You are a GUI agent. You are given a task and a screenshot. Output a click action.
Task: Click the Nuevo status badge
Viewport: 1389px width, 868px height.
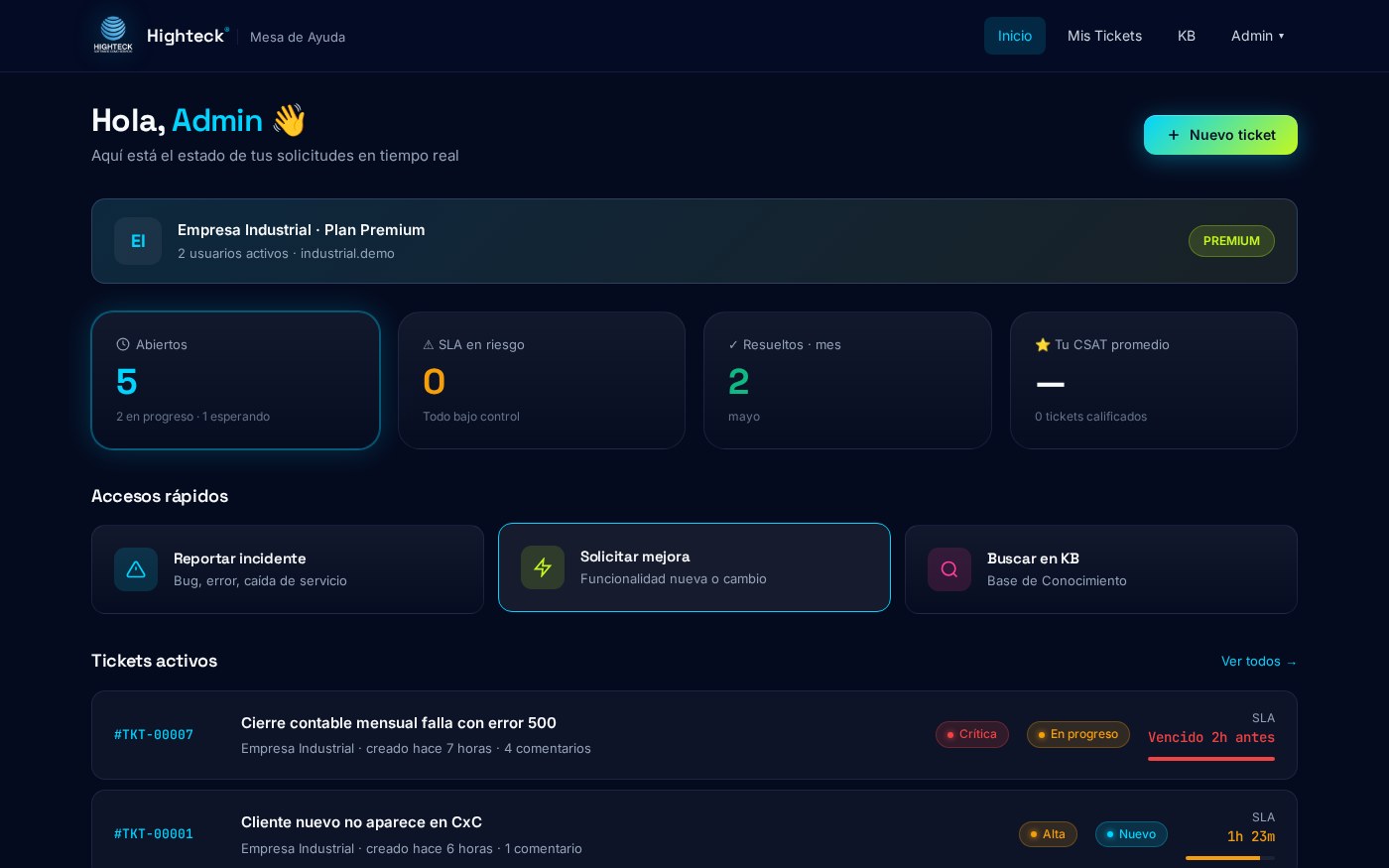[1131, 834]
